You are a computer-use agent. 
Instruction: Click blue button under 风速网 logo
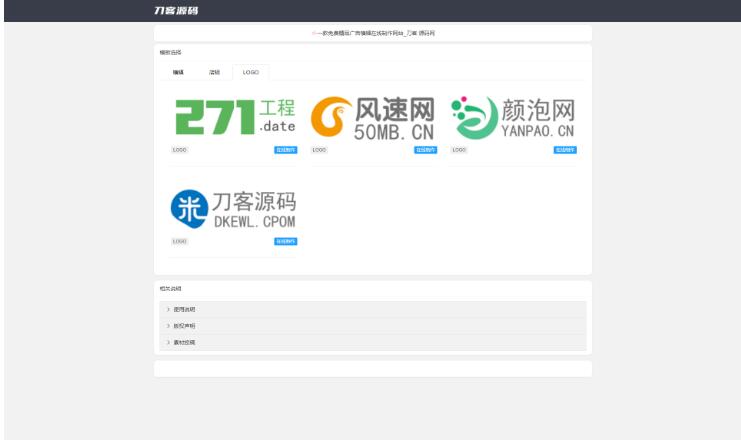tap(425, 150)
